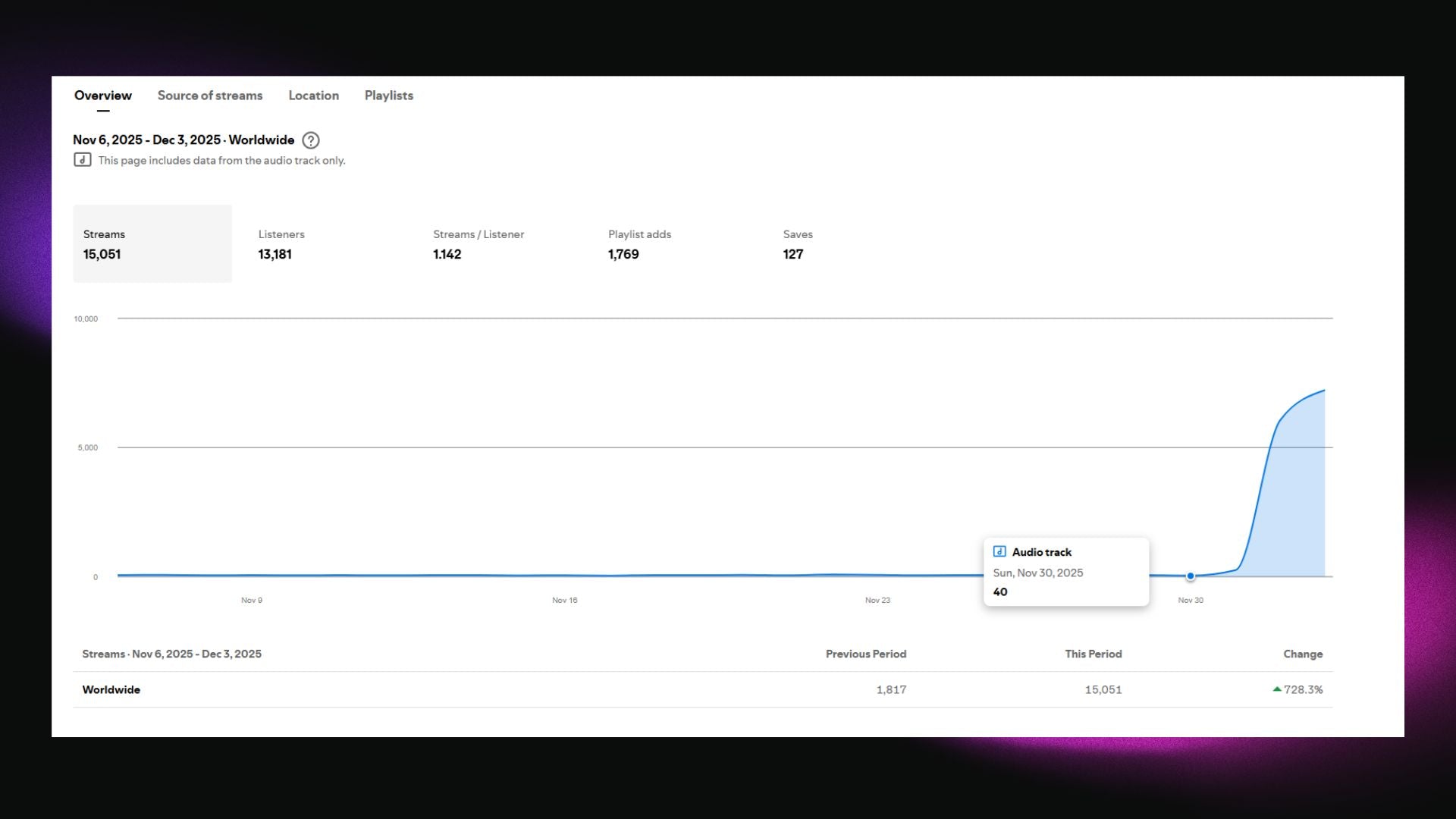The width and height of the screenshot is (1456, 819).
Task: Click the Change column header
Action: point(1302,654)
